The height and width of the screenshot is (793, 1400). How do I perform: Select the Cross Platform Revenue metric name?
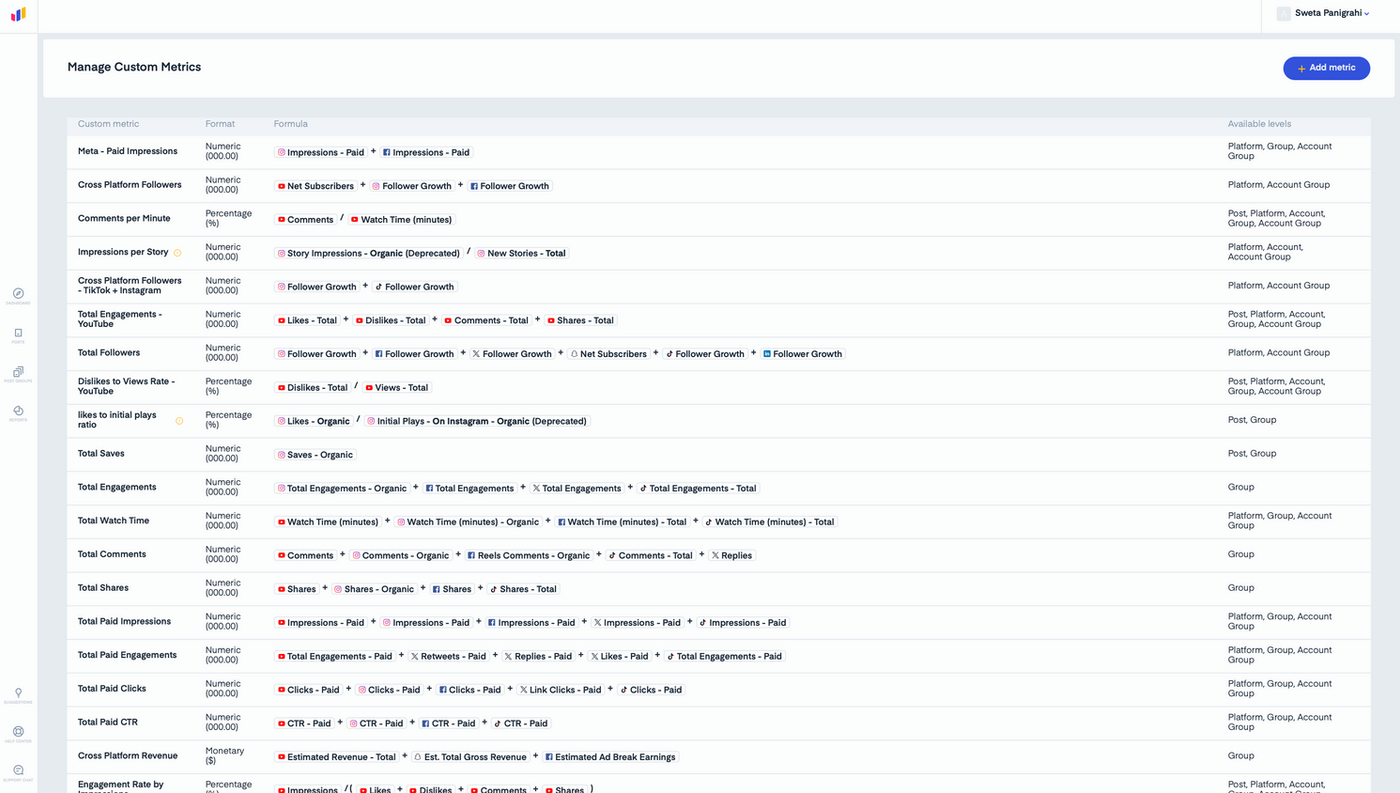coord(128,756)
